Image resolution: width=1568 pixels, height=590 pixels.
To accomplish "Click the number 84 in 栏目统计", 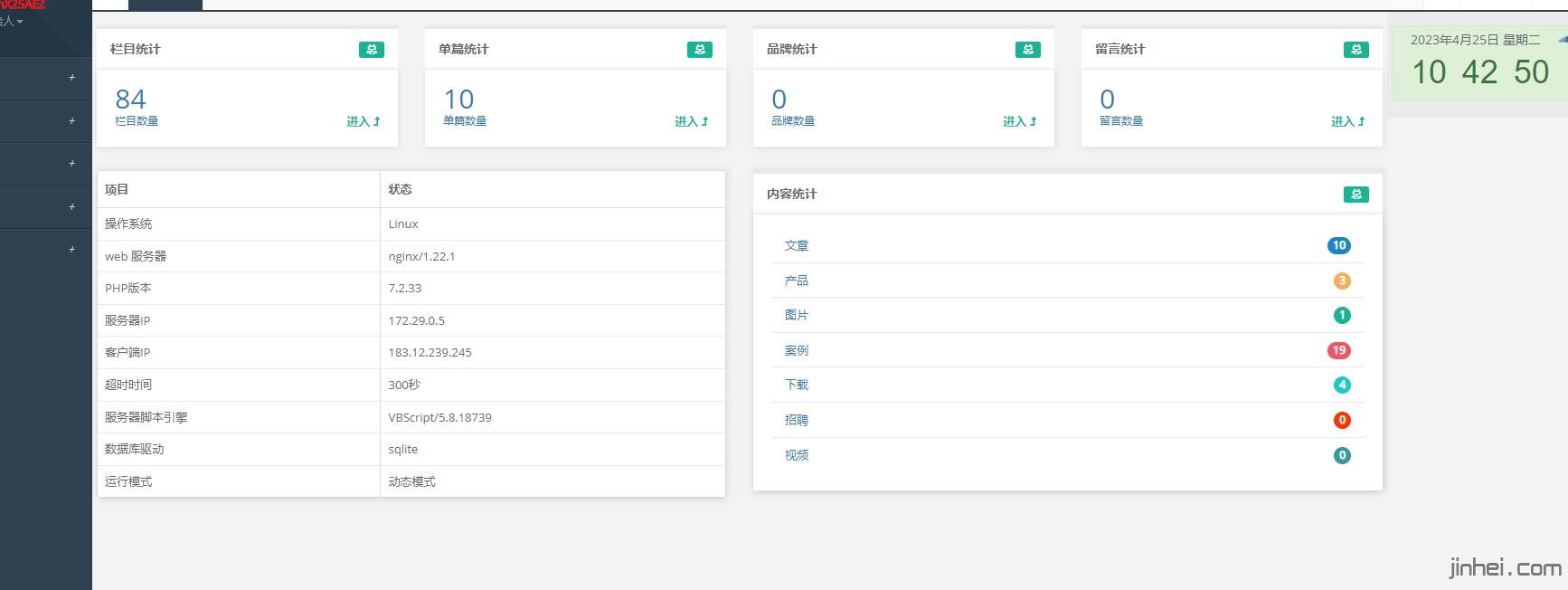I will pos(130,99).
